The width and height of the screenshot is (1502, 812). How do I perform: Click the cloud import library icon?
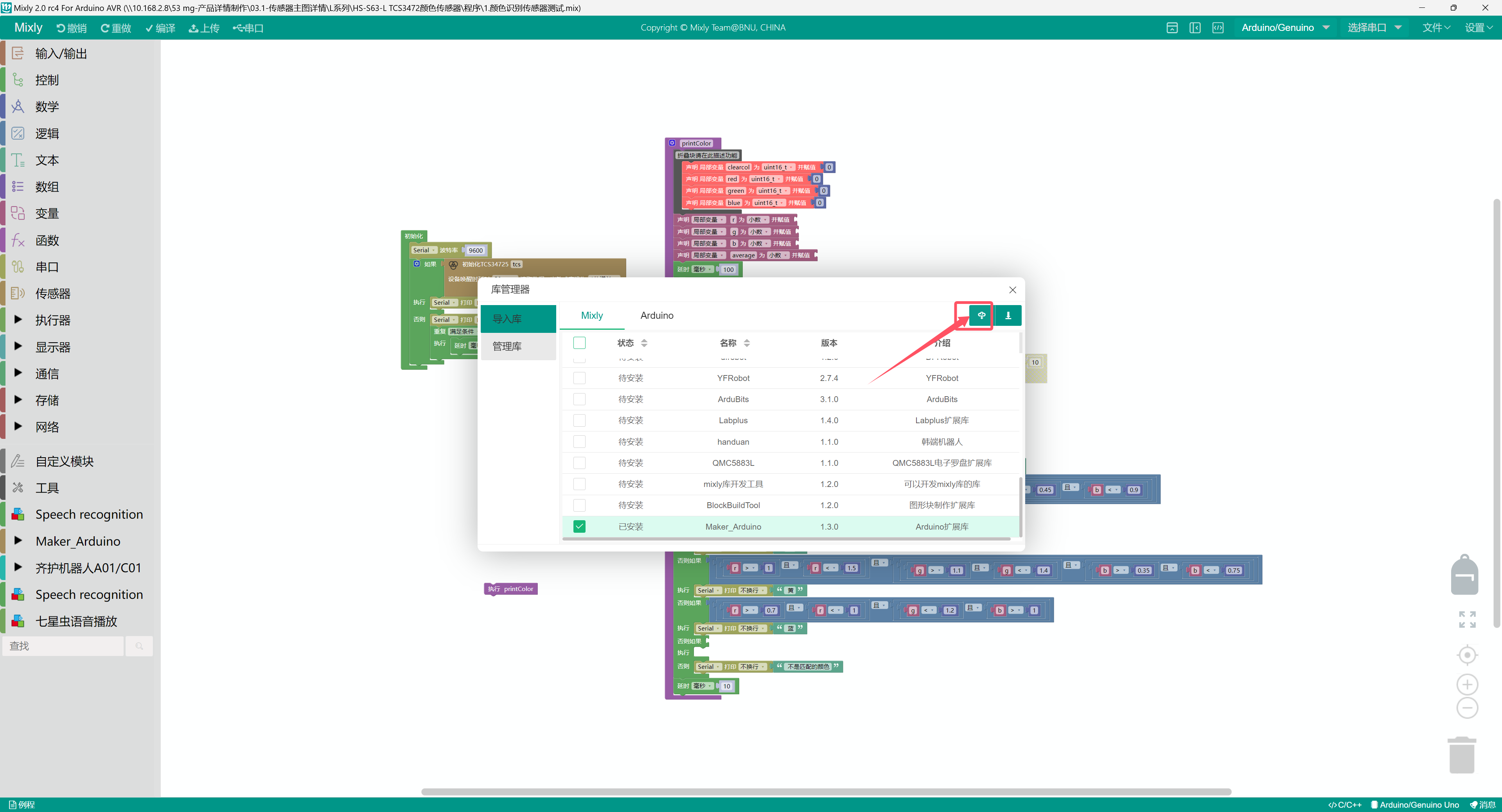click(x=981, y=315)
